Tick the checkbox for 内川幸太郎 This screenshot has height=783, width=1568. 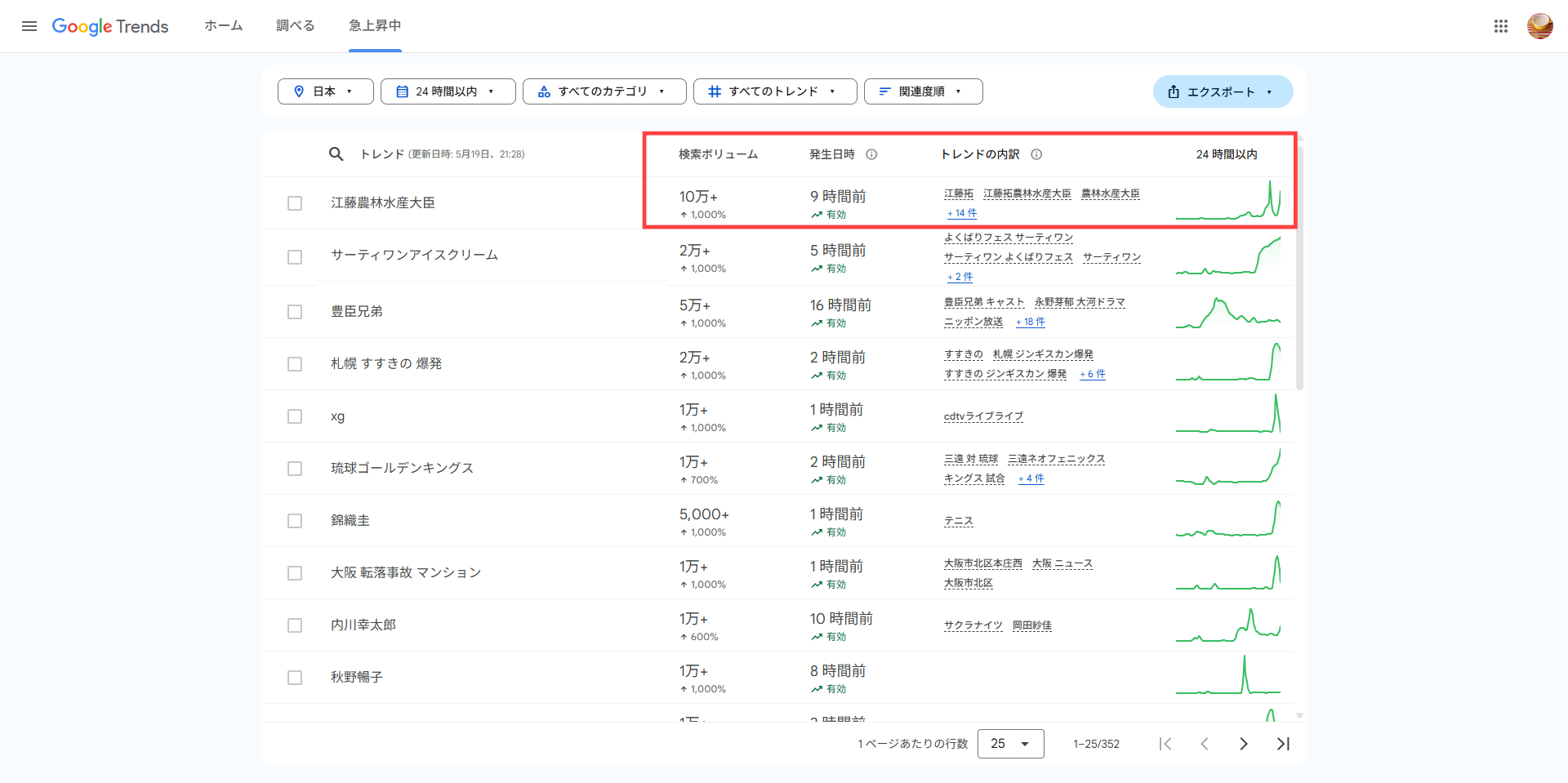point(295,625)
